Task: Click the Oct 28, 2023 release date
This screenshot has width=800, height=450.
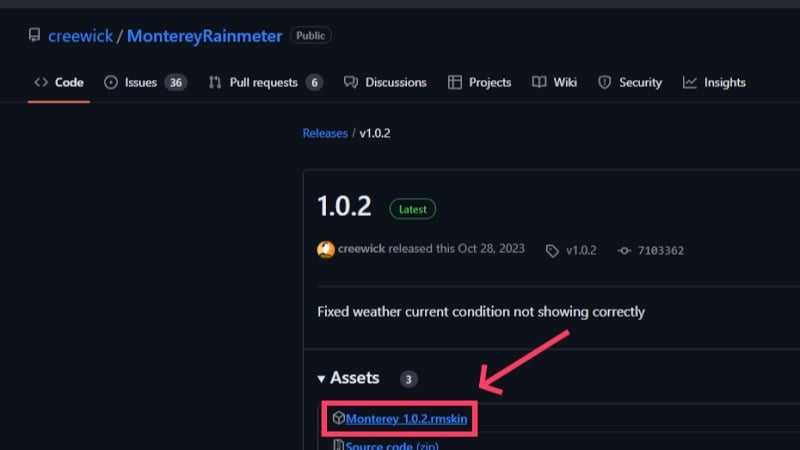Action: pyautogui.click(x=491, y=249)
